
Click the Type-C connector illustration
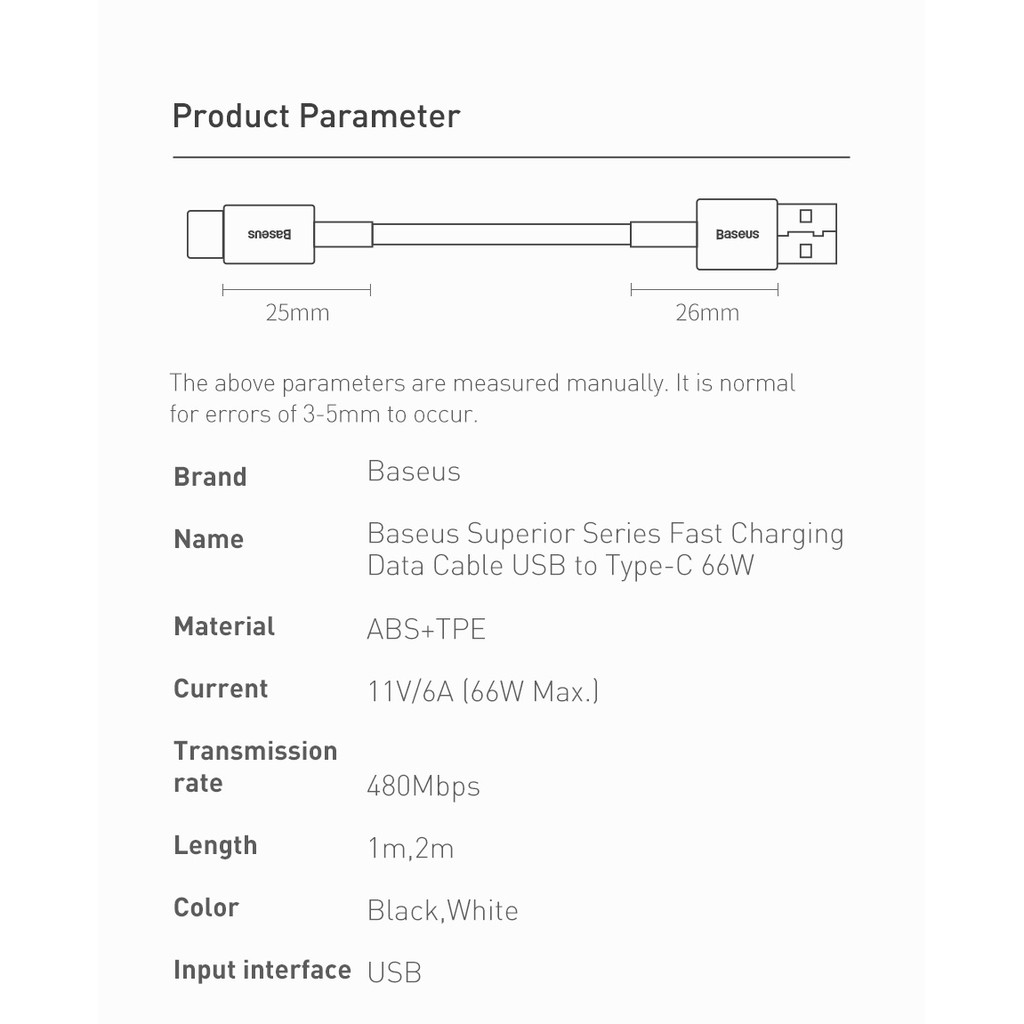click(205, 233)
